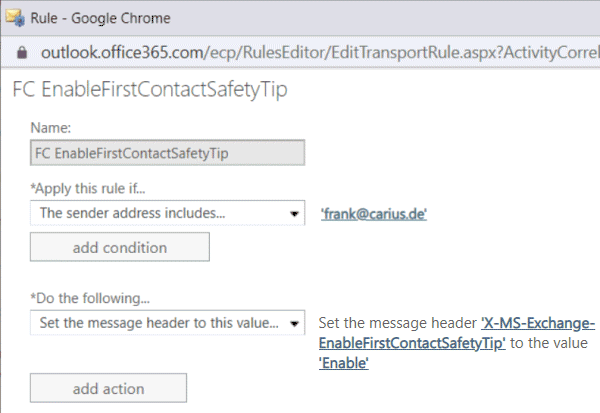Click the '*Apply this rule if...' label
This screenshot has width=600, height=413.
[88, 188]
